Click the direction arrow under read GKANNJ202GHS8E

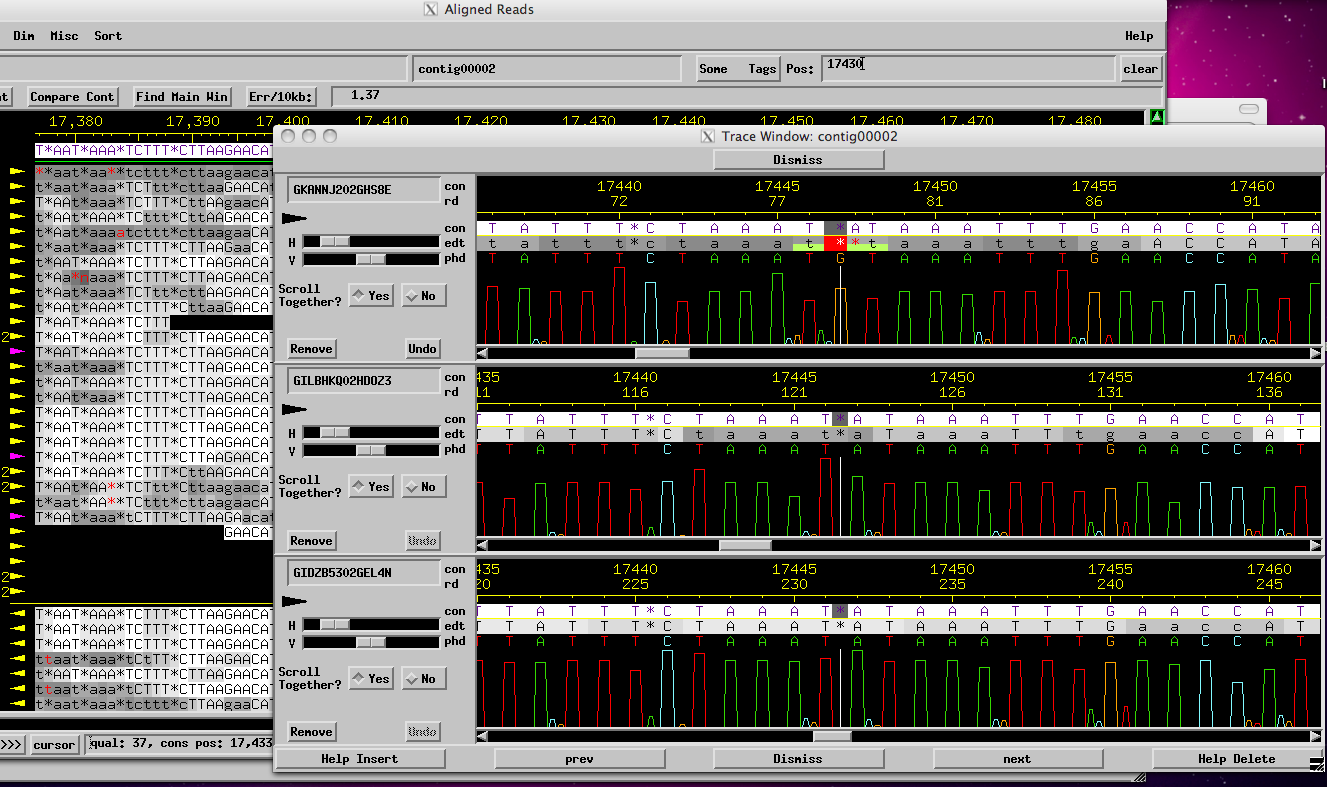[294, 217]
